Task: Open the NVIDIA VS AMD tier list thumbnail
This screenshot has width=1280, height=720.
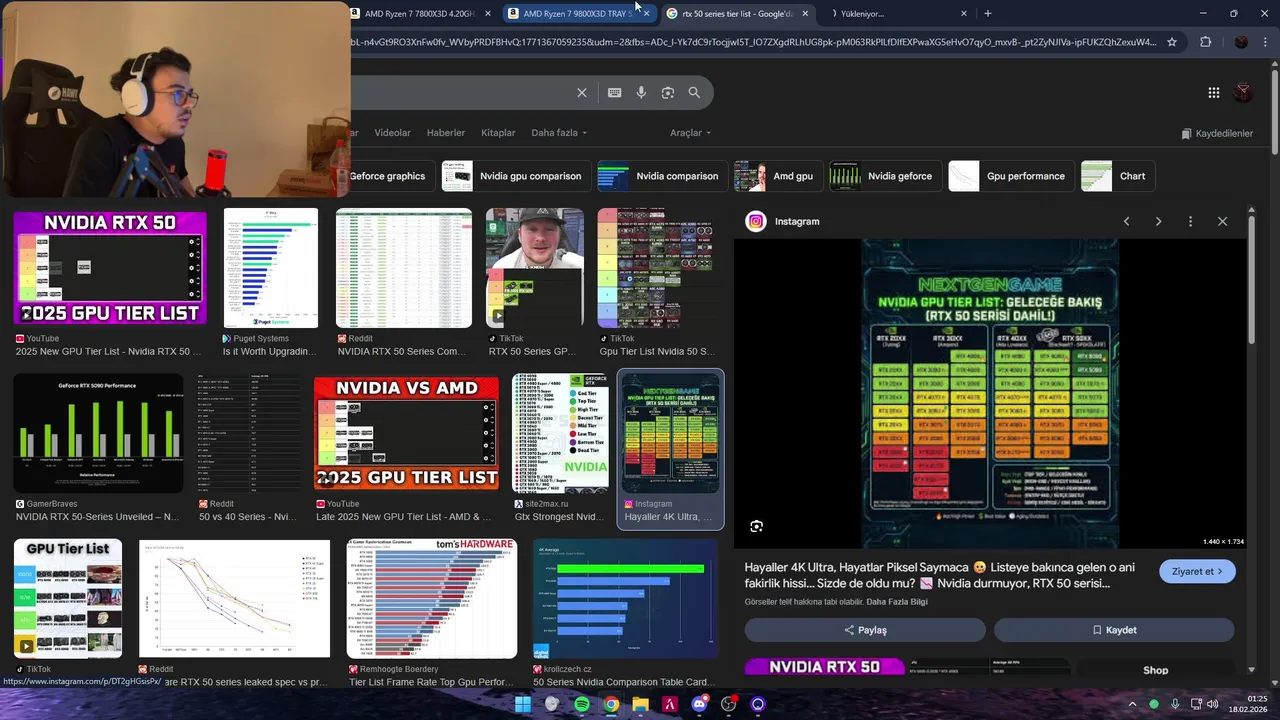Action: [x=406, y=433]
